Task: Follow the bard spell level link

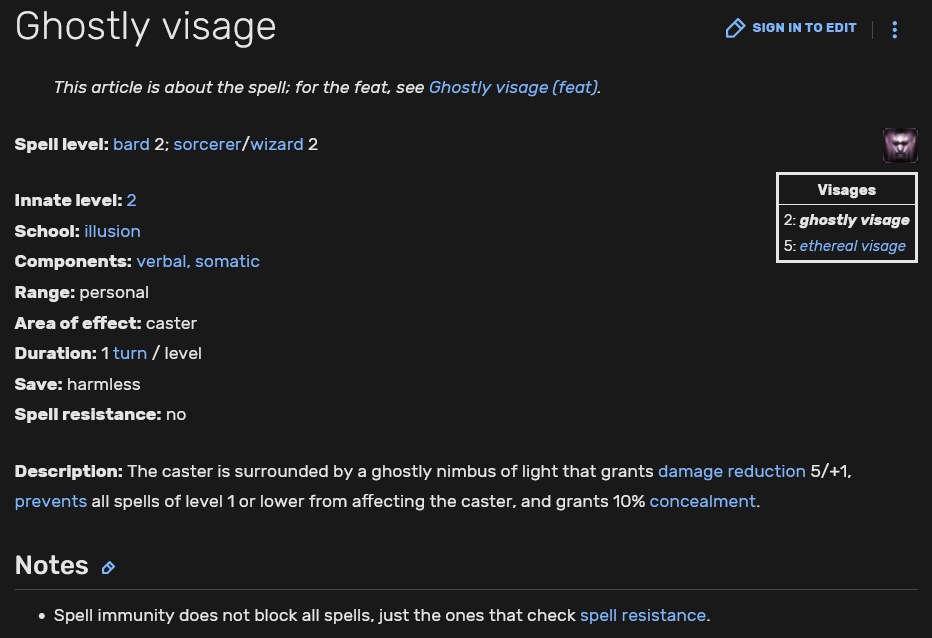Action: pos(131,144)
